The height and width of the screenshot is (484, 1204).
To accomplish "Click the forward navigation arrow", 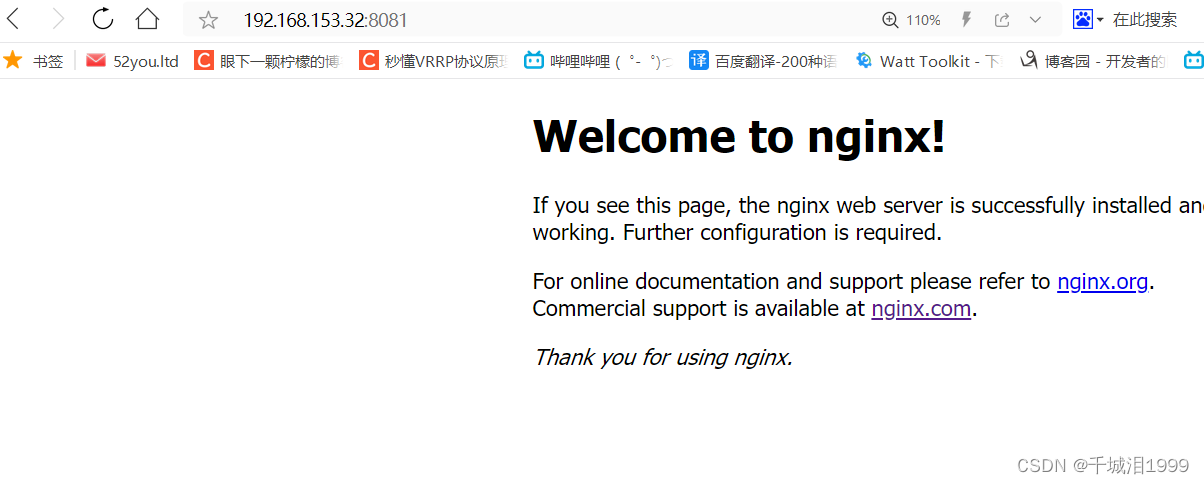I will click(58, 19).
